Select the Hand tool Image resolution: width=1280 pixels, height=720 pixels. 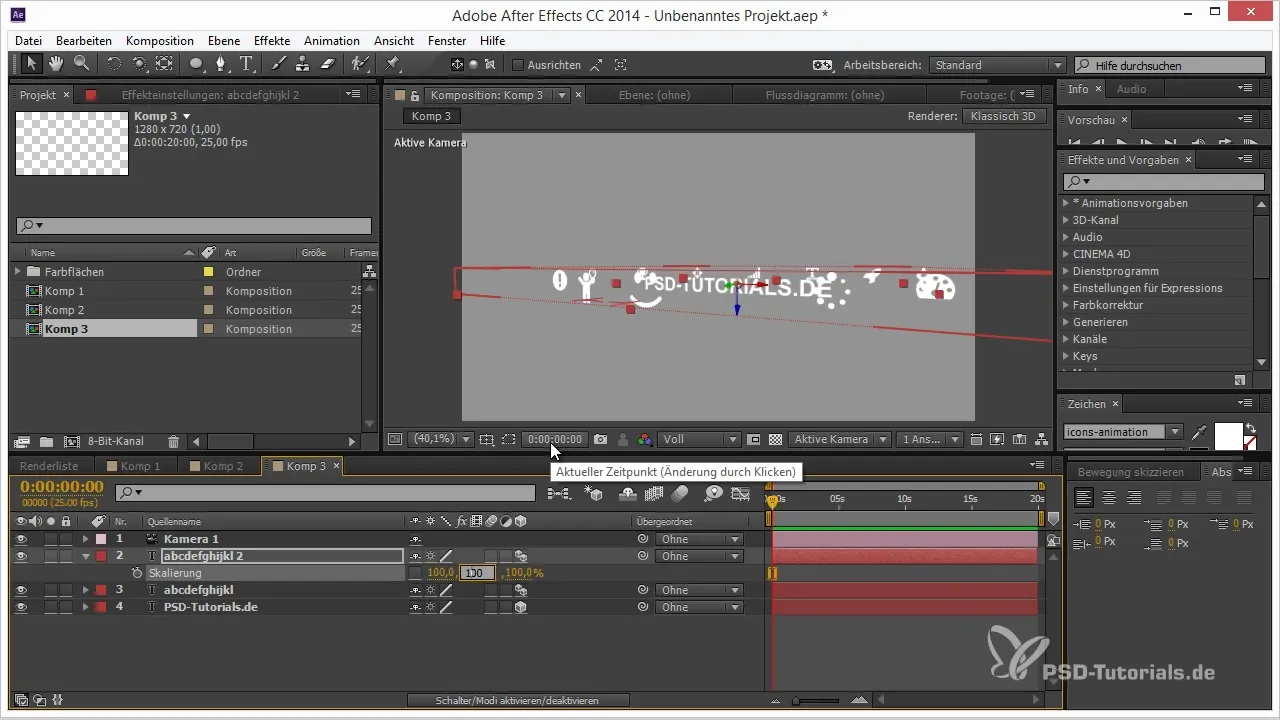click(x=56, y=64)
